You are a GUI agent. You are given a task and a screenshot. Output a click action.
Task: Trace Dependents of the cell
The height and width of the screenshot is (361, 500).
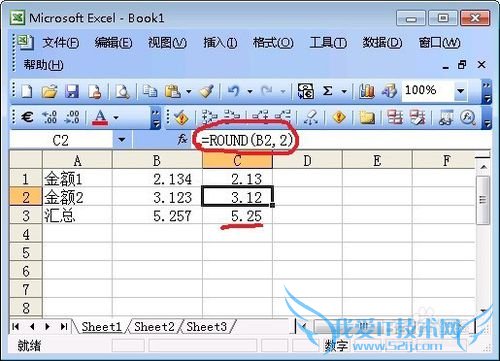click(260, 117)
